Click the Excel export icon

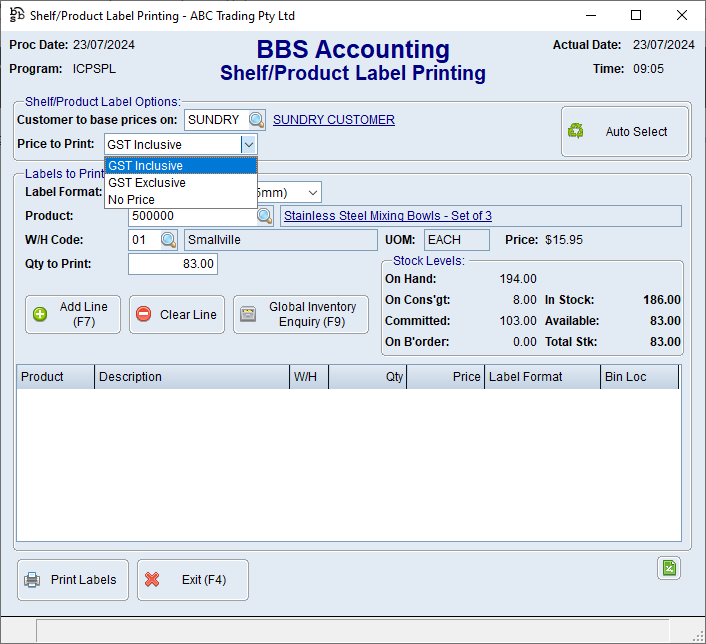tap(669, 568)
